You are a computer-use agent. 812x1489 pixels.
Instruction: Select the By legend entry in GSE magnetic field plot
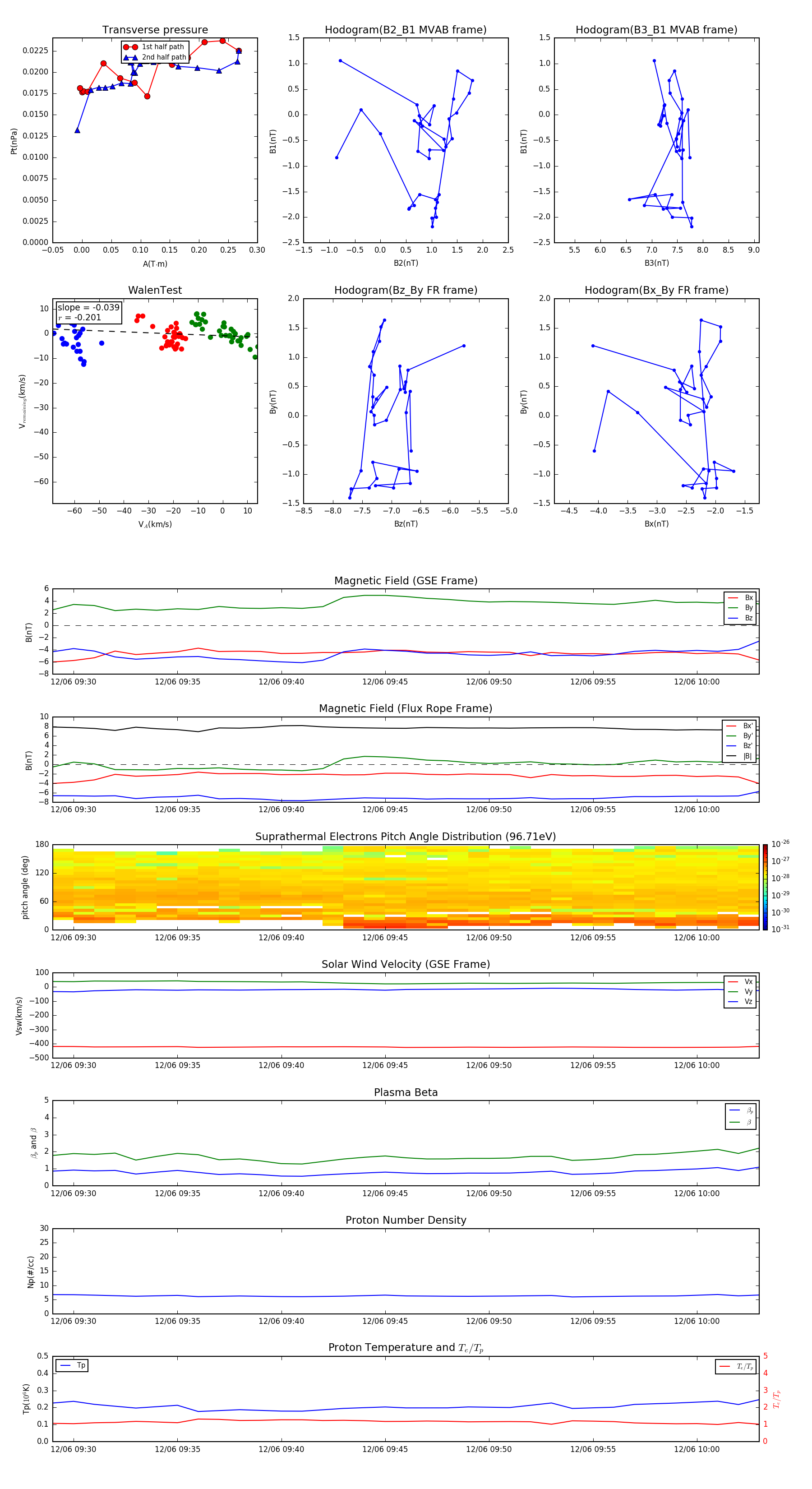(741, 608)
